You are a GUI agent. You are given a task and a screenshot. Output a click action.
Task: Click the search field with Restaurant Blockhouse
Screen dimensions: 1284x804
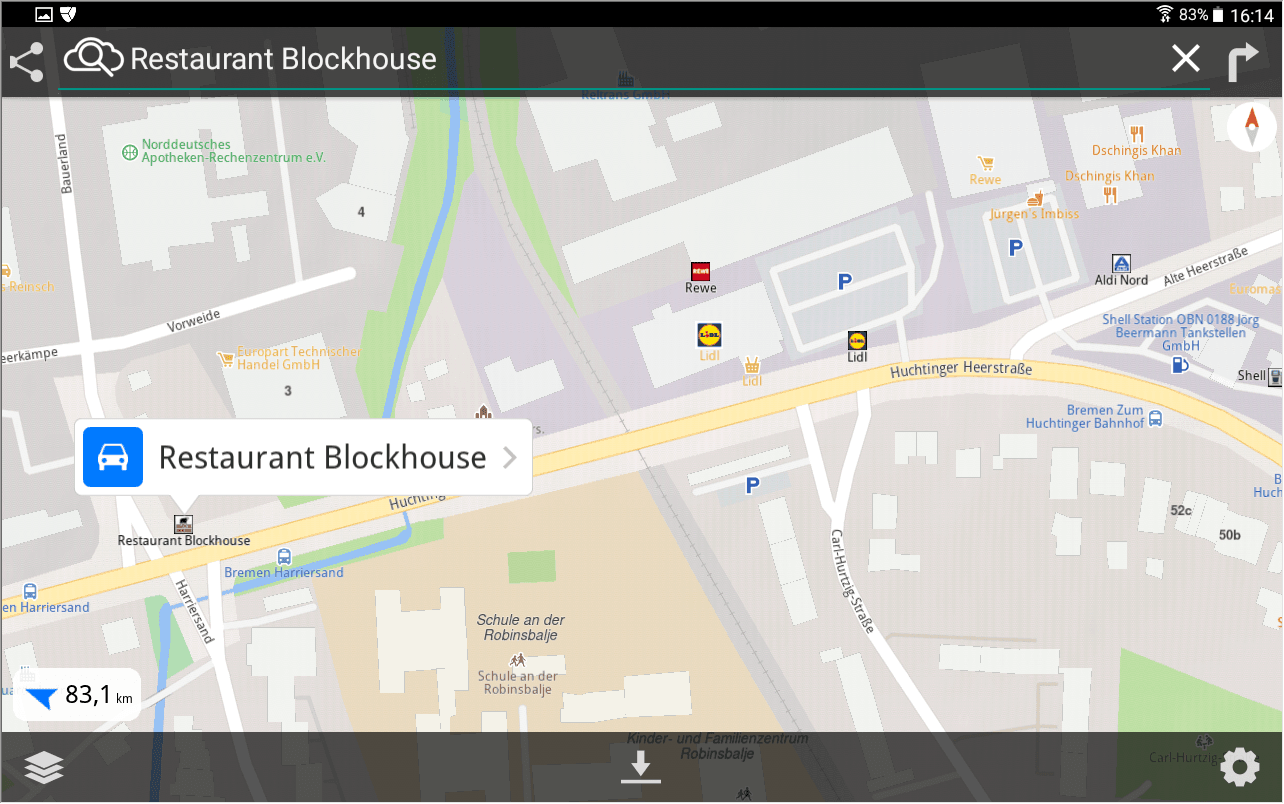[634, 60]
